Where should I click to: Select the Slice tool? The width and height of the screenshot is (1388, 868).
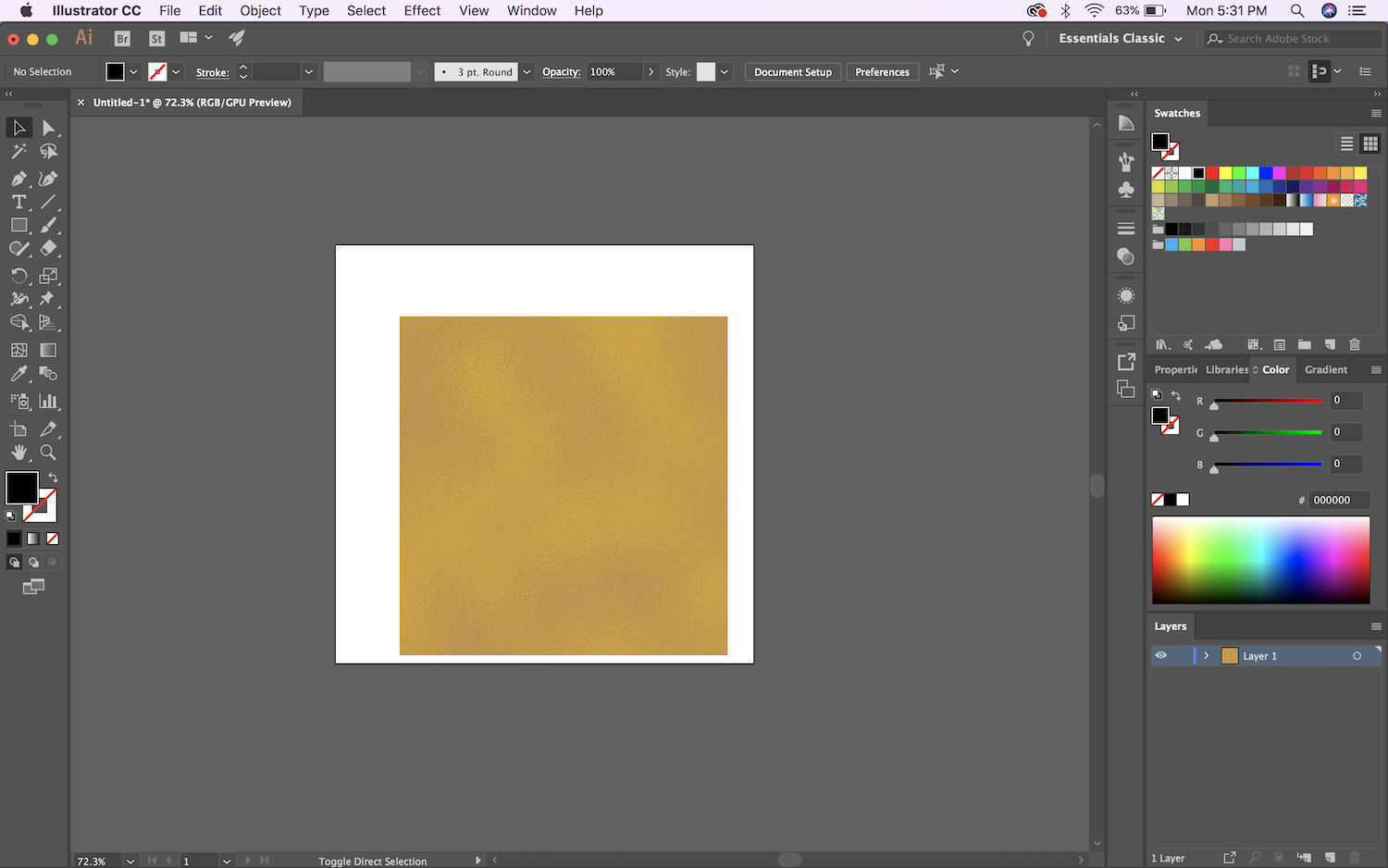click(x=49, y=428)
